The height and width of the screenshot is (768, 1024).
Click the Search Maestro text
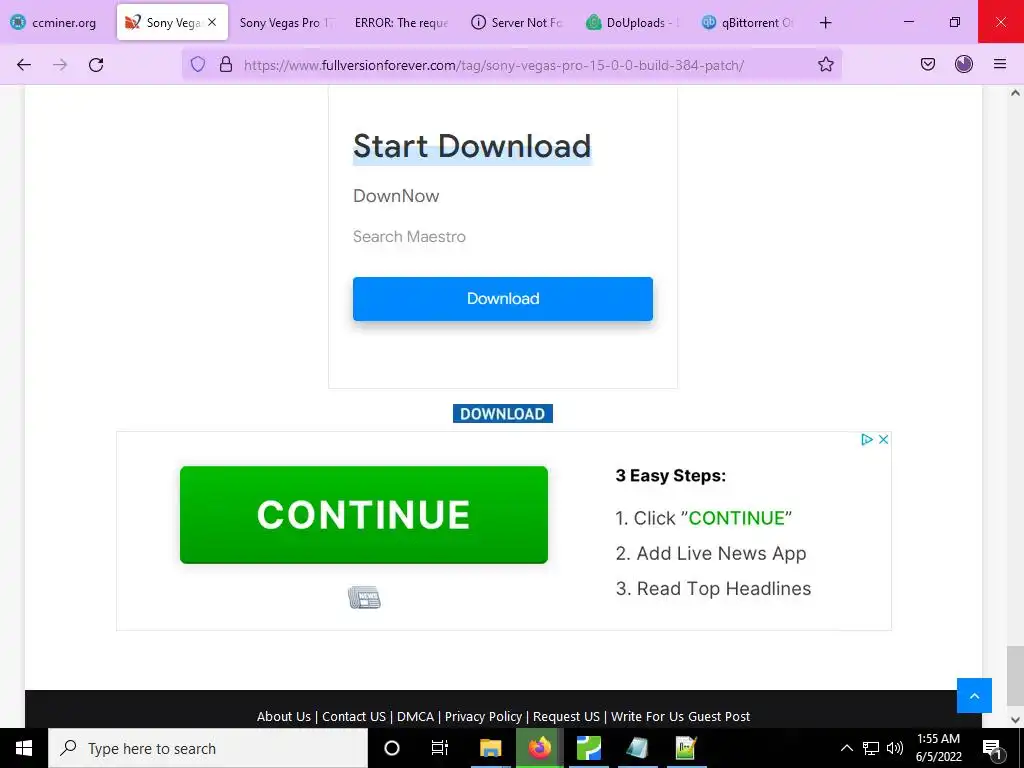(409, 236)
